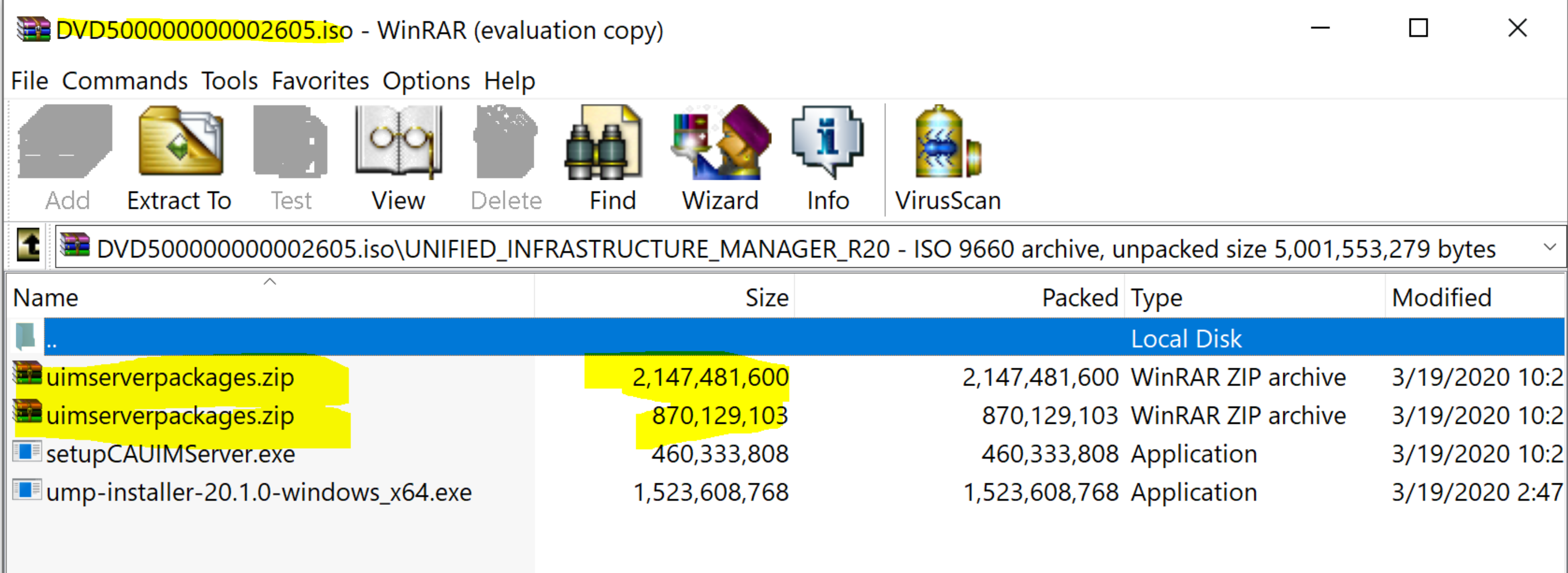
Task: Select the 2,147,481,600 byte uimserverpackages.zip
Action: point(170,378)
